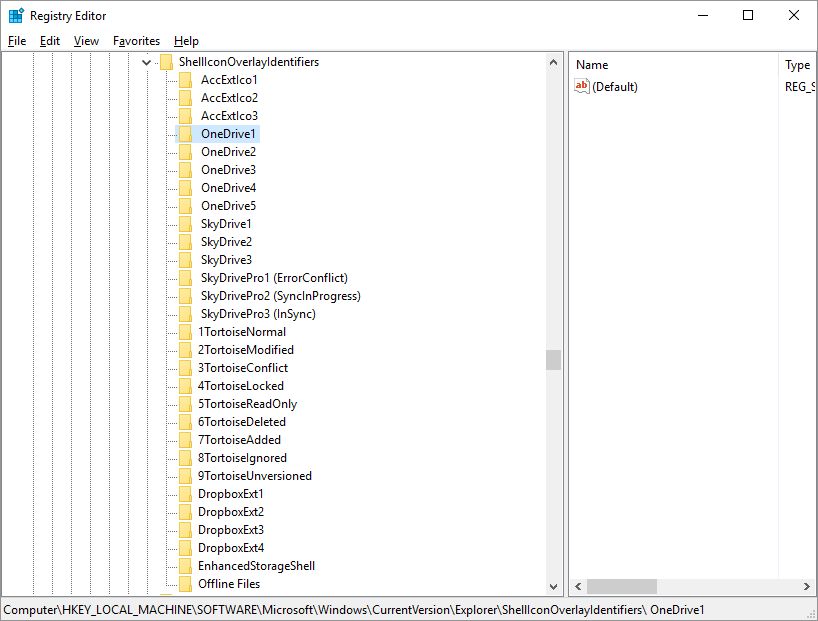Screen dimensions: 818x621
Task: Select the DropboxExt2 key label
Action: pos(231,512)
